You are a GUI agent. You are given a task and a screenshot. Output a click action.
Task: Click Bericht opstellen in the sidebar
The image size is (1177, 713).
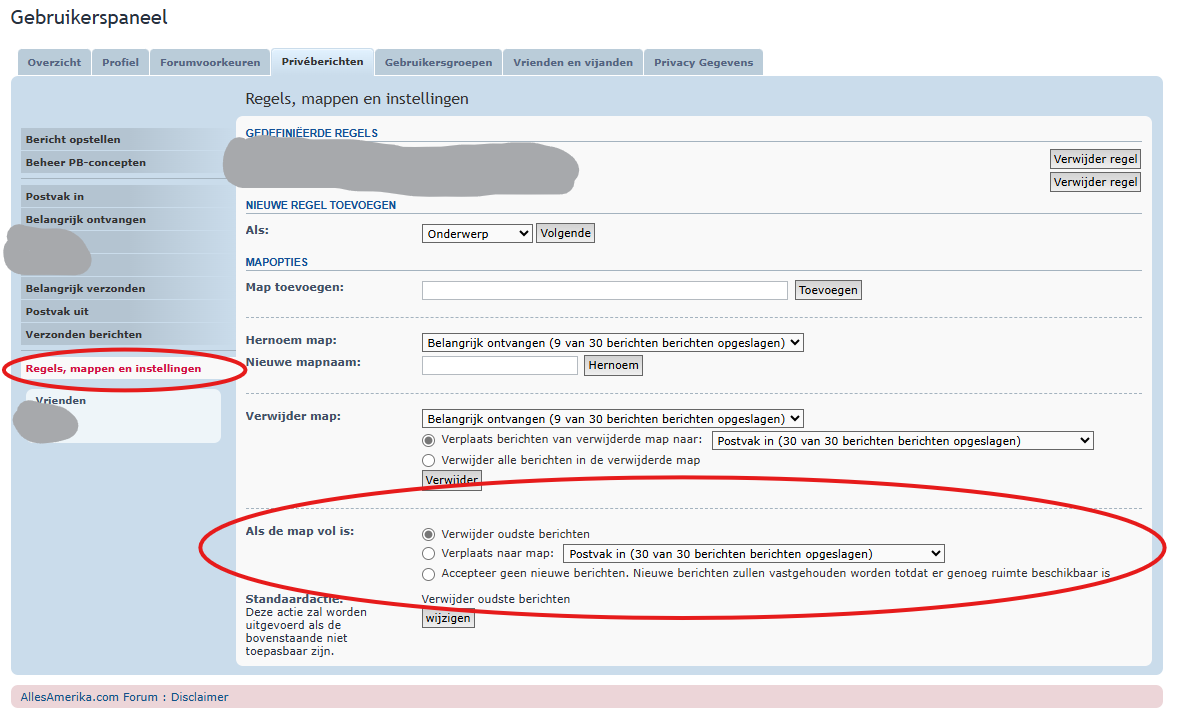[x=73, y=140]
